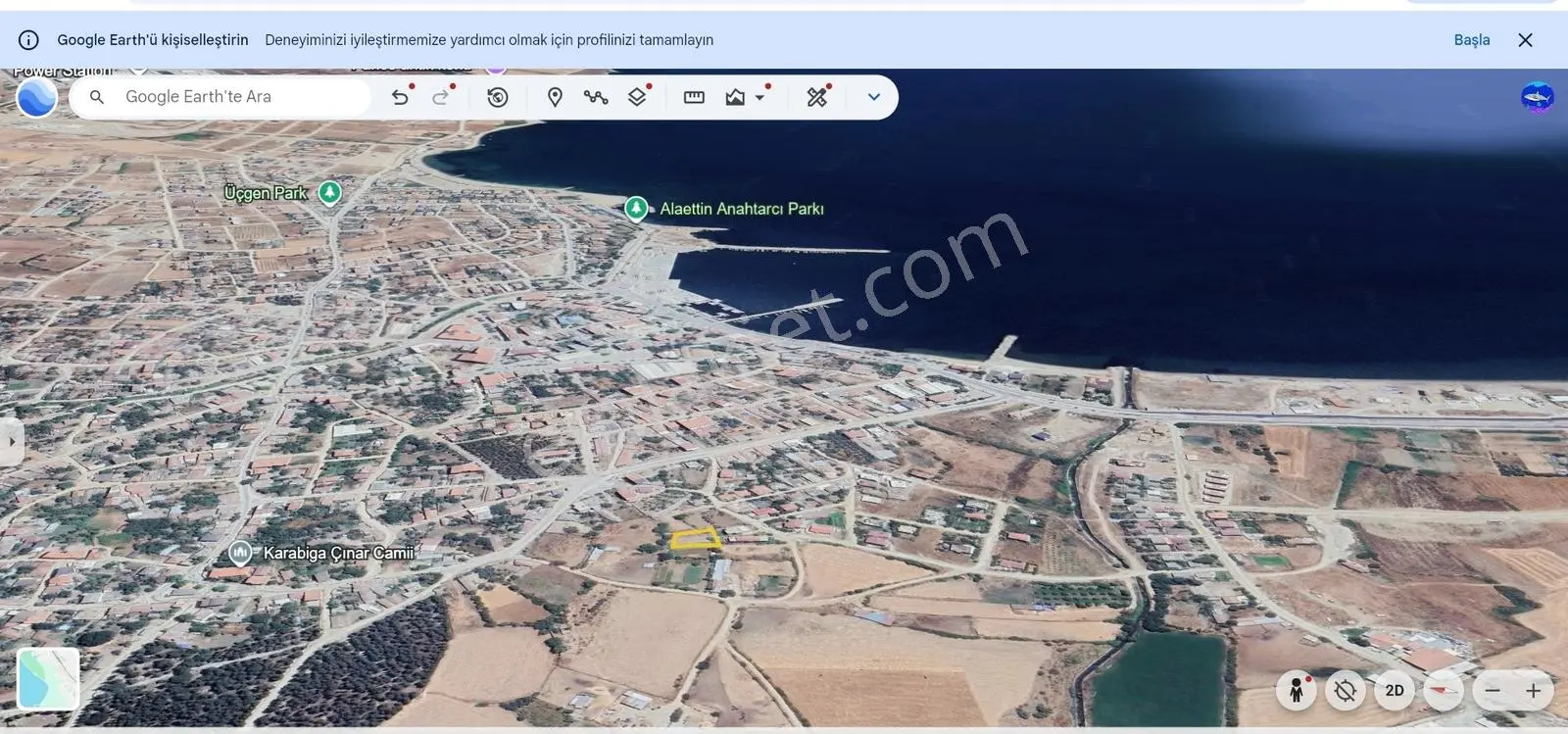This screenshot has width=1568, height=734.
Task: Open the account profile avatar
Action: (x=1538, y=97)
